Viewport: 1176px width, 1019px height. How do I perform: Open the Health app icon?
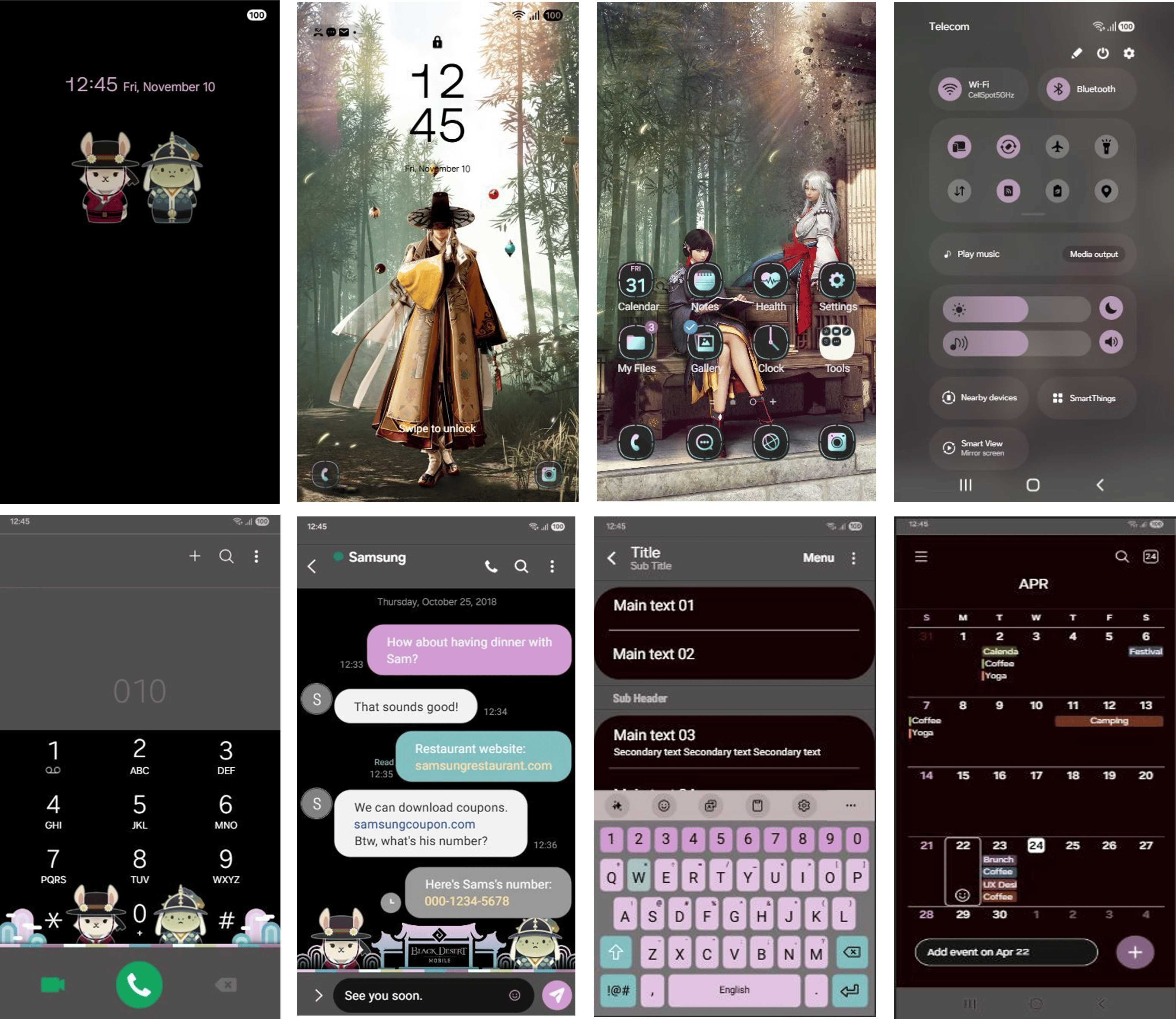(770, 281)
